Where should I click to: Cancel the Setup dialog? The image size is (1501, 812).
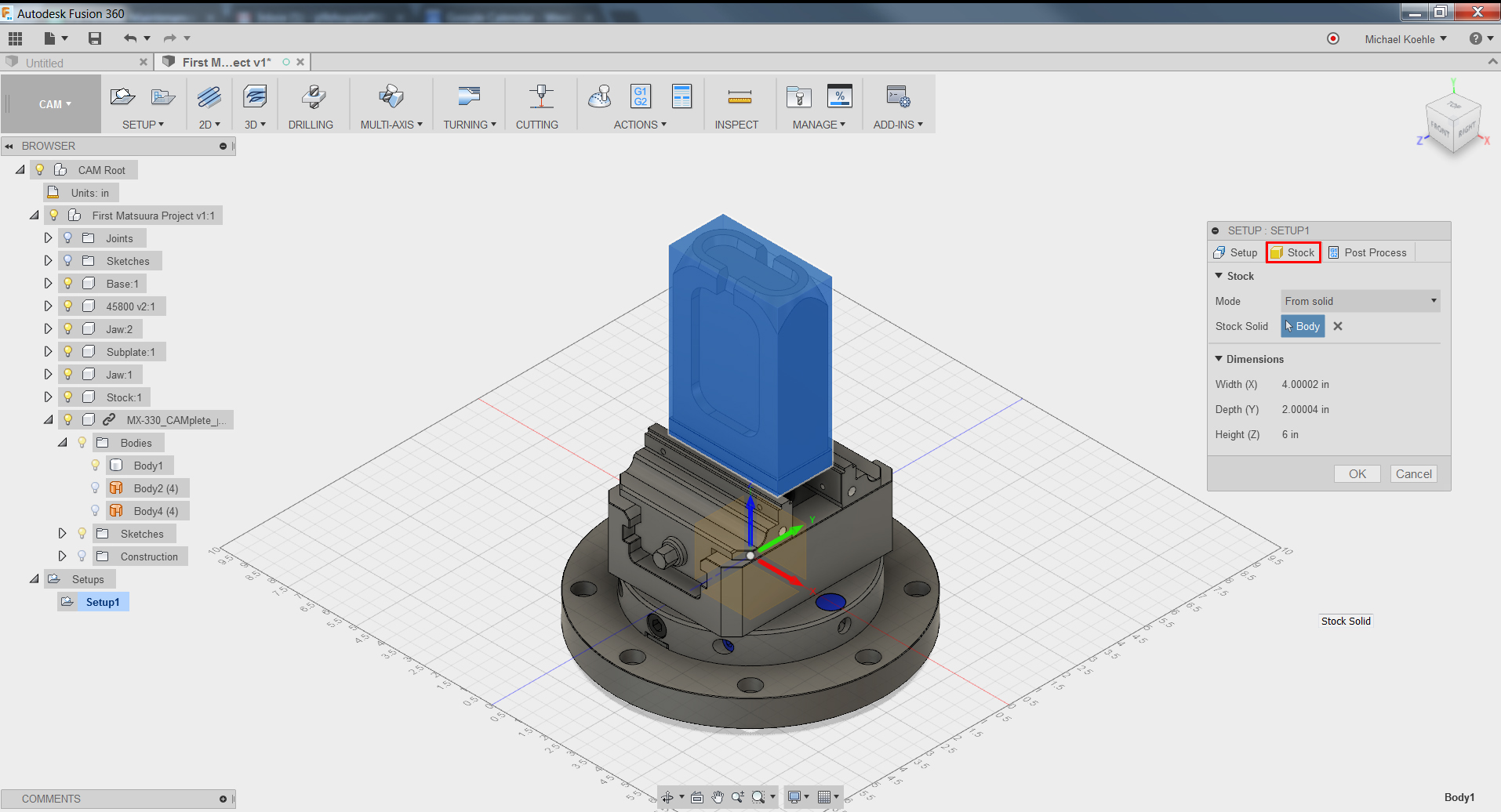[1414, 473]
